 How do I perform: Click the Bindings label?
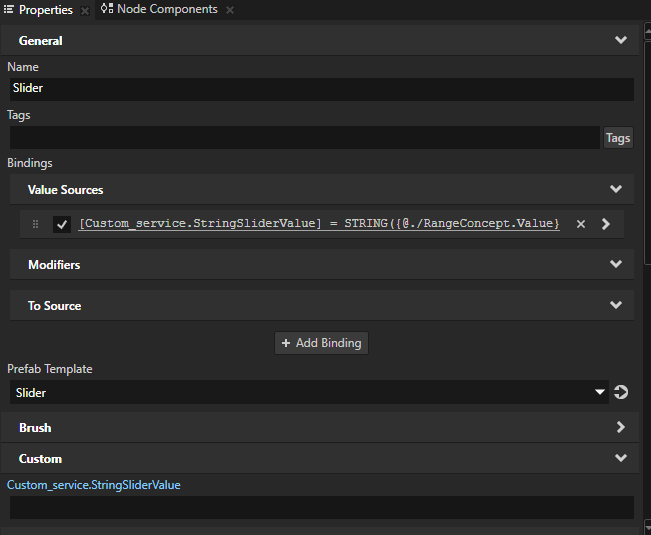(x=30, y=163)
